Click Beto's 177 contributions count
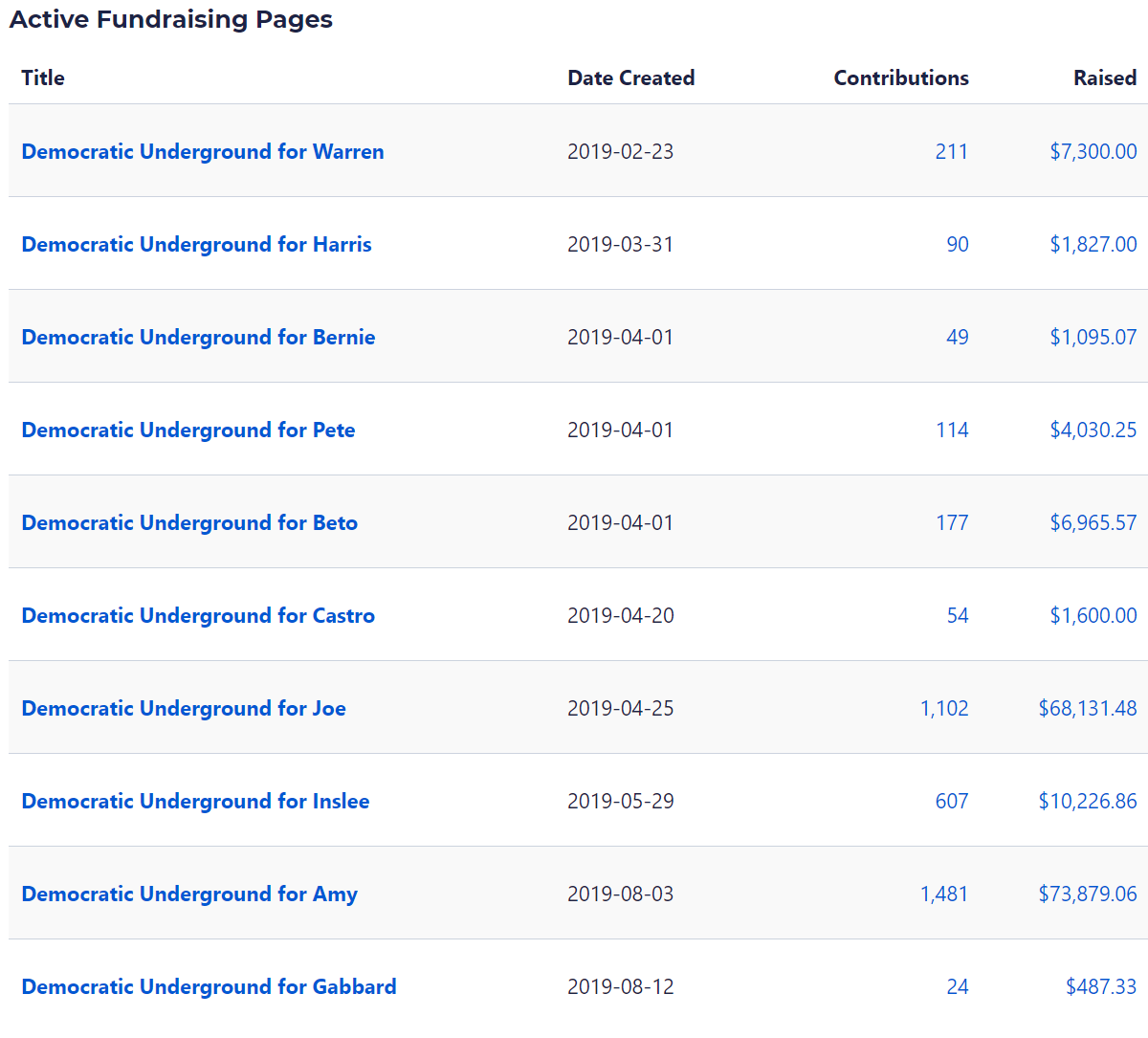This screenshot has width=1148, height=1038. point(951,522)
